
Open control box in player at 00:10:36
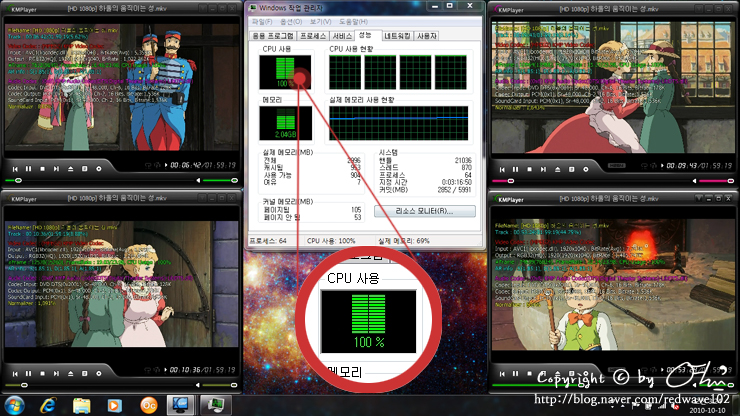pyautogui.click(x=99, y=373)
